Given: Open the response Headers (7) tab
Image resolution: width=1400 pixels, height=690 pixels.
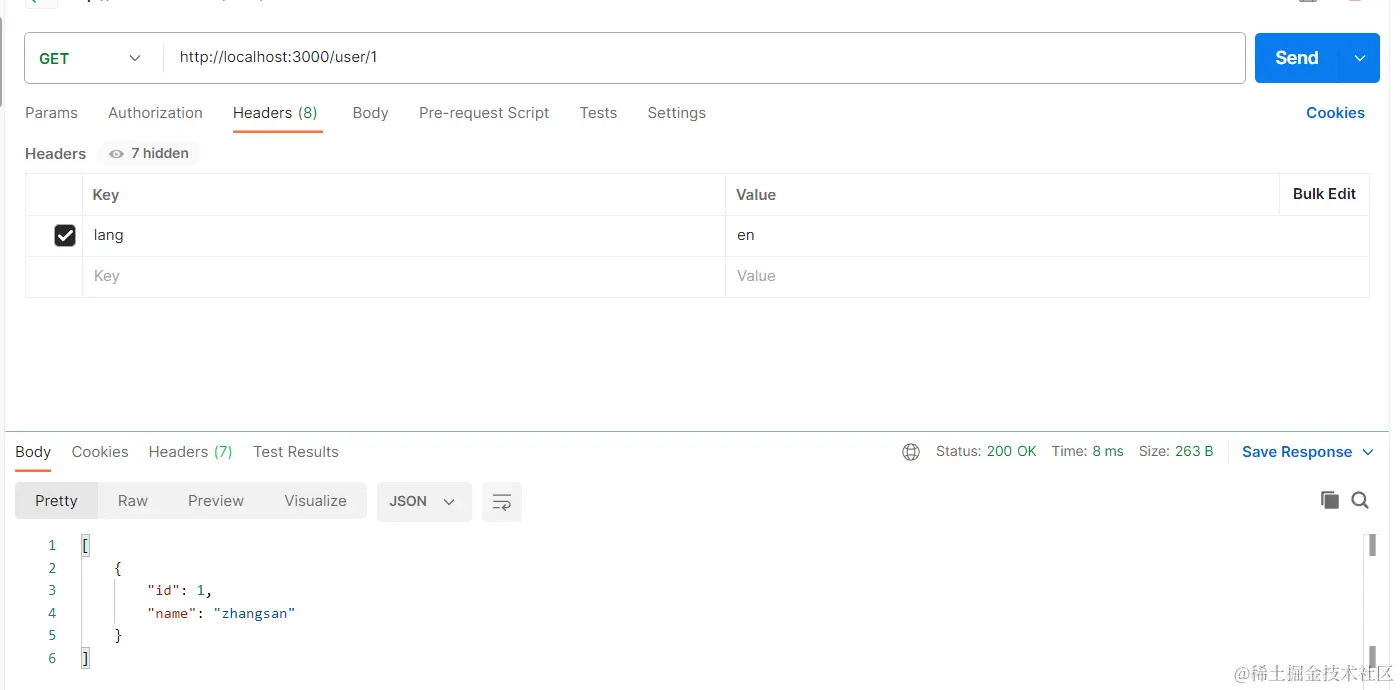Looking at the screenshot, I should pyautogui.click(x=190, y=452).
